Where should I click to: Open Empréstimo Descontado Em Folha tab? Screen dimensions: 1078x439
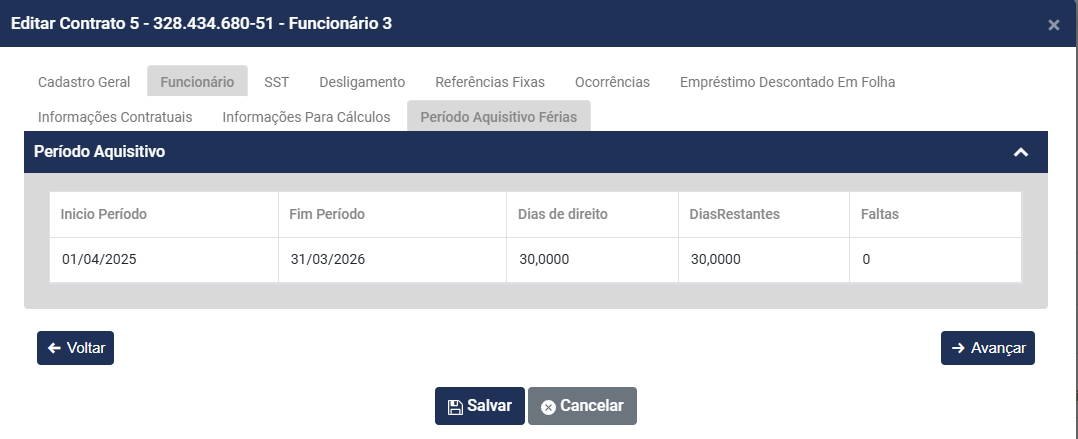(787, 82)
